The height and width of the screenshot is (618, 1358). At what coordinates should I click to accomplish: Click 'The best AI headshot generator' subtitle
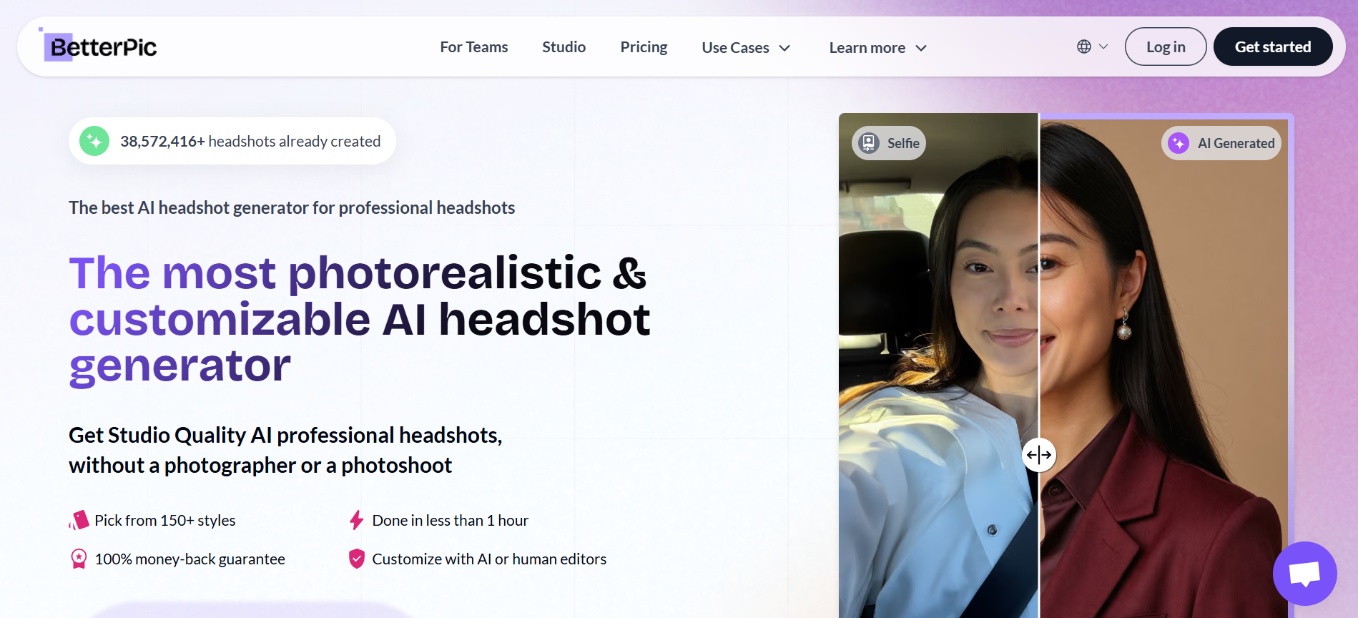292,208
